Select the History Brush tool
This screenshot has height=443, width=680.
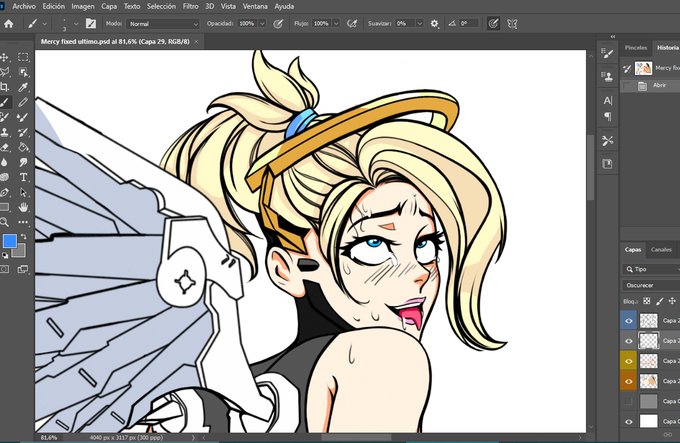[x=23, y=132]
